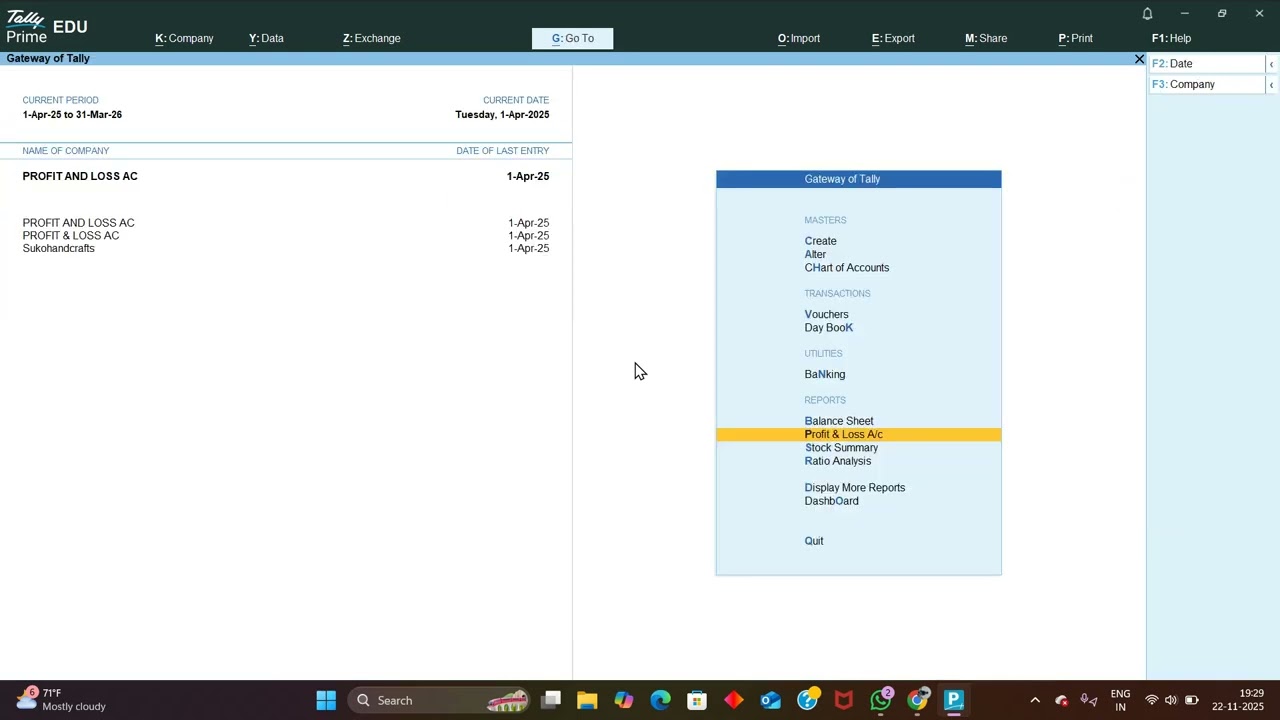Viewport: 1280px width, 720px height.
Task: Expand the arrow beside F3: Company
Action: click(1271, 85)
